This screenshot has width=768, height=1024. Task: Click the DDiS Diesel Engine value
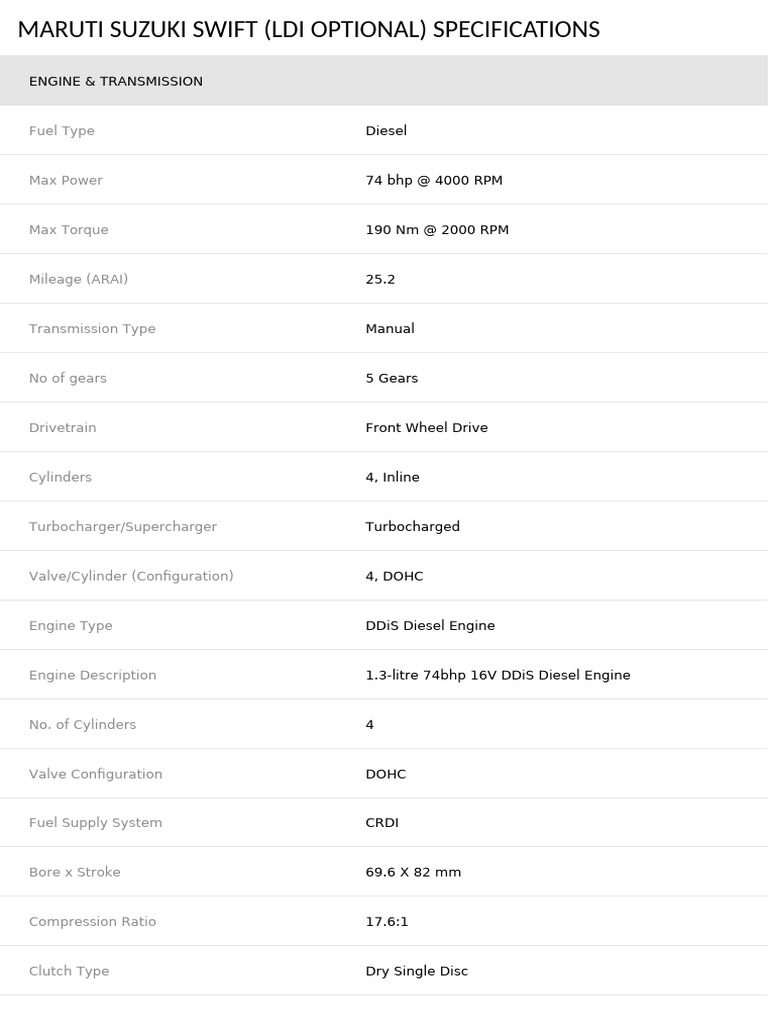[x=430, y=626]
